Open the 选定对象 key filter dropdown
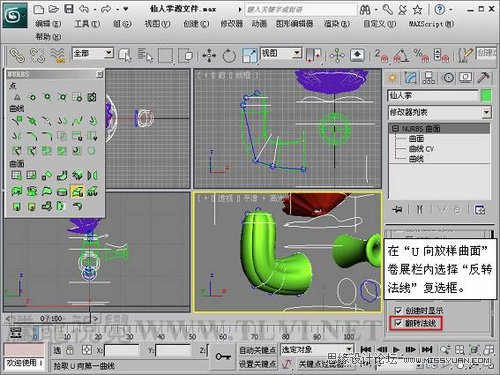Image resolution: width=500 pixels, height=375 pixels. [x=349, y=349]
